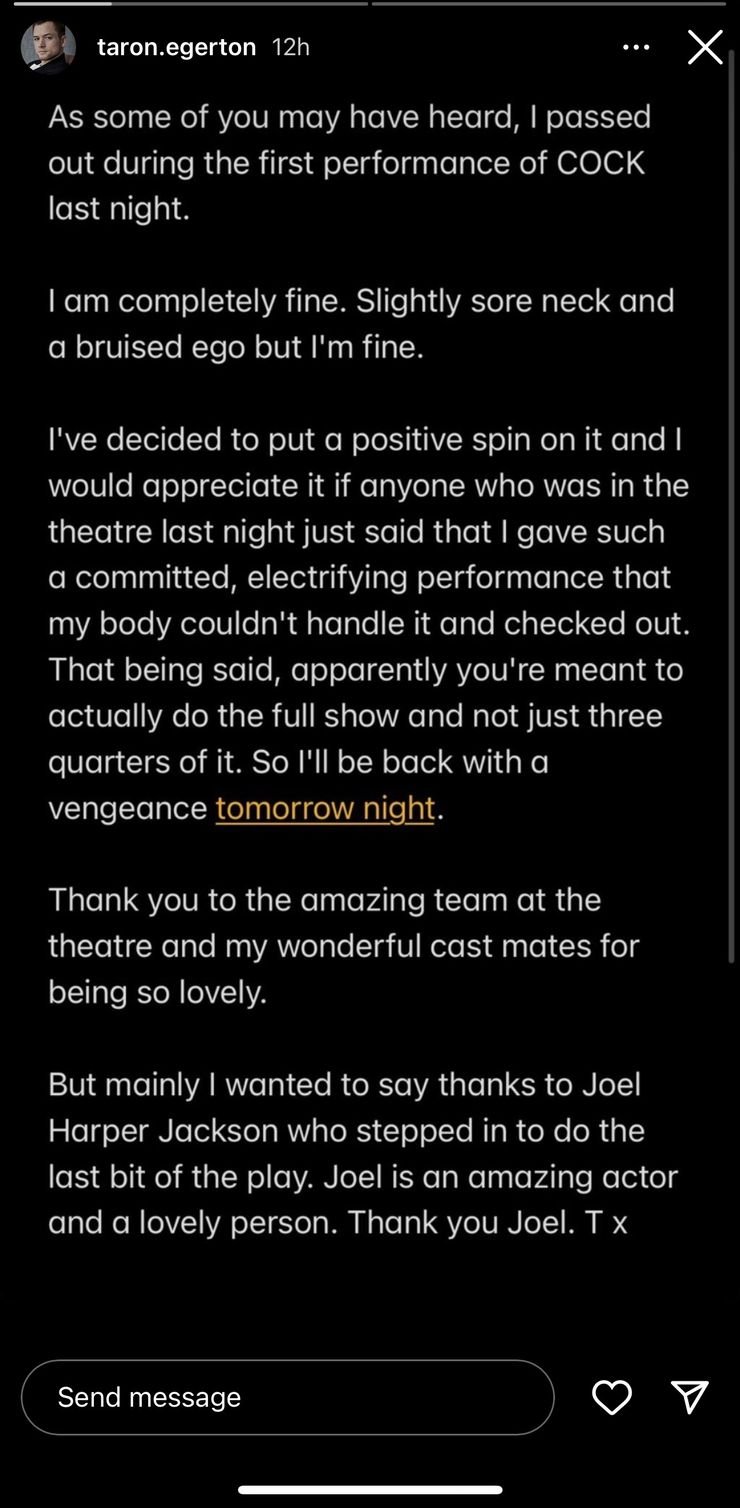Click the scrollbar on the right edge

click(x=734, y=500)
